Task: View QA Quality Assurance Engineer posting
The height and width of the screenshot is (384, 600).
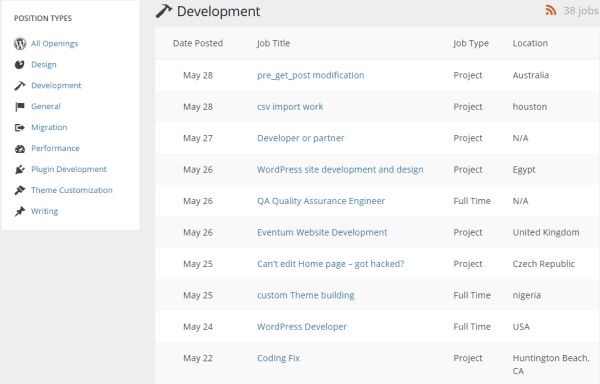Action: point(321,201)
